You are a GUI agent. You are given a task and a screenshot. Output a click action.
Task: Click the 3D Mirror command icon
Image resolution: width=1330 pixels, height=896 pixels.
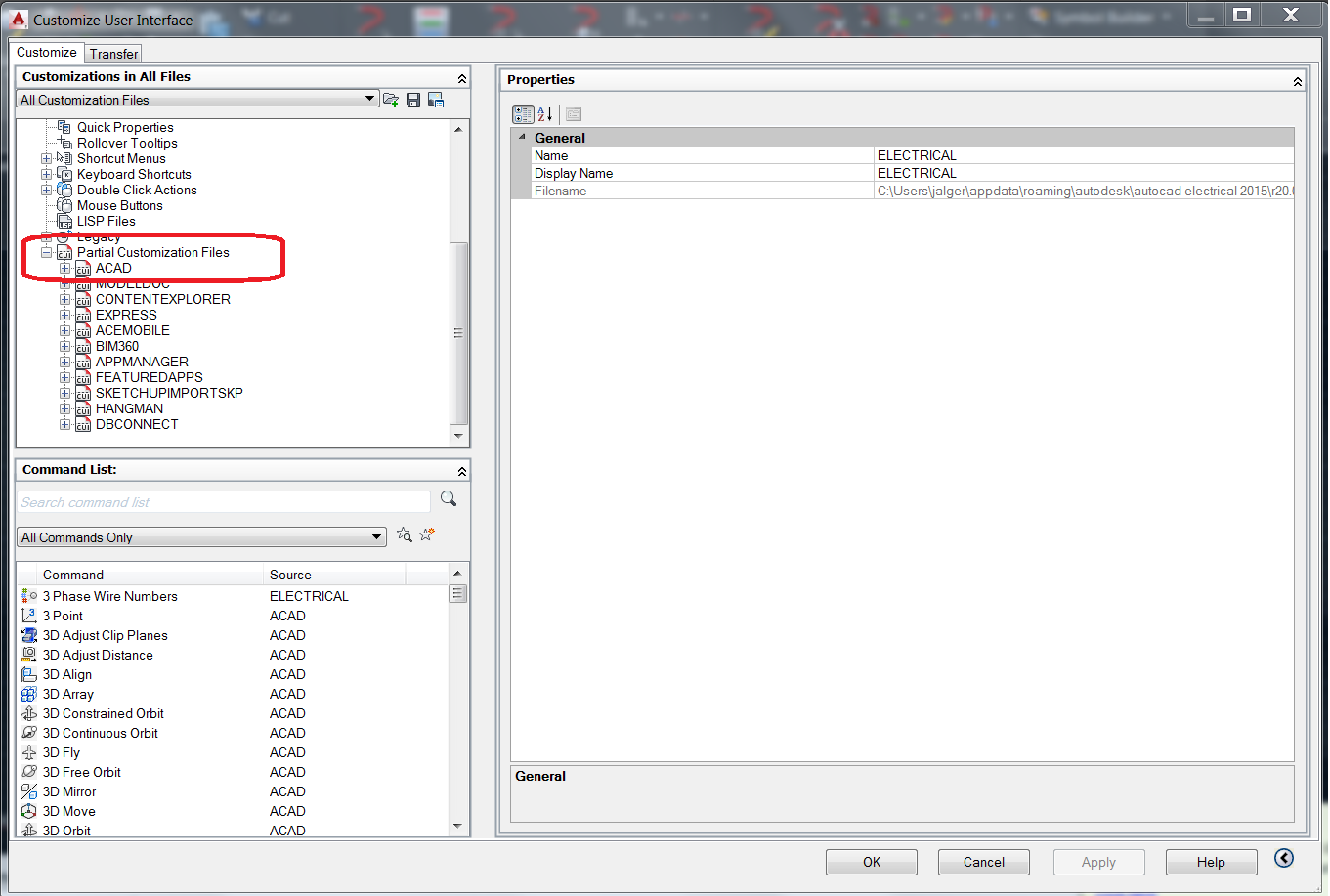[x=29, y=791]
